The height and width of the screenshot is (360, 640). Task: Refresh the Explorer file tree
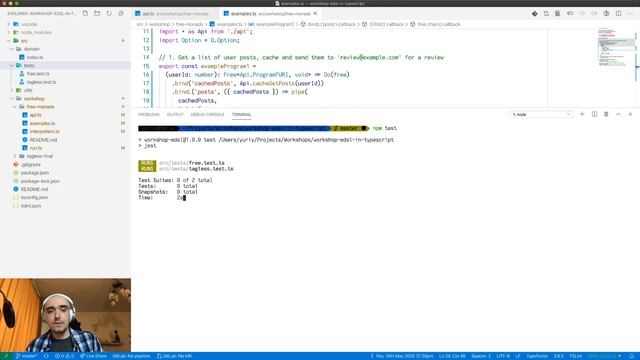109,13
